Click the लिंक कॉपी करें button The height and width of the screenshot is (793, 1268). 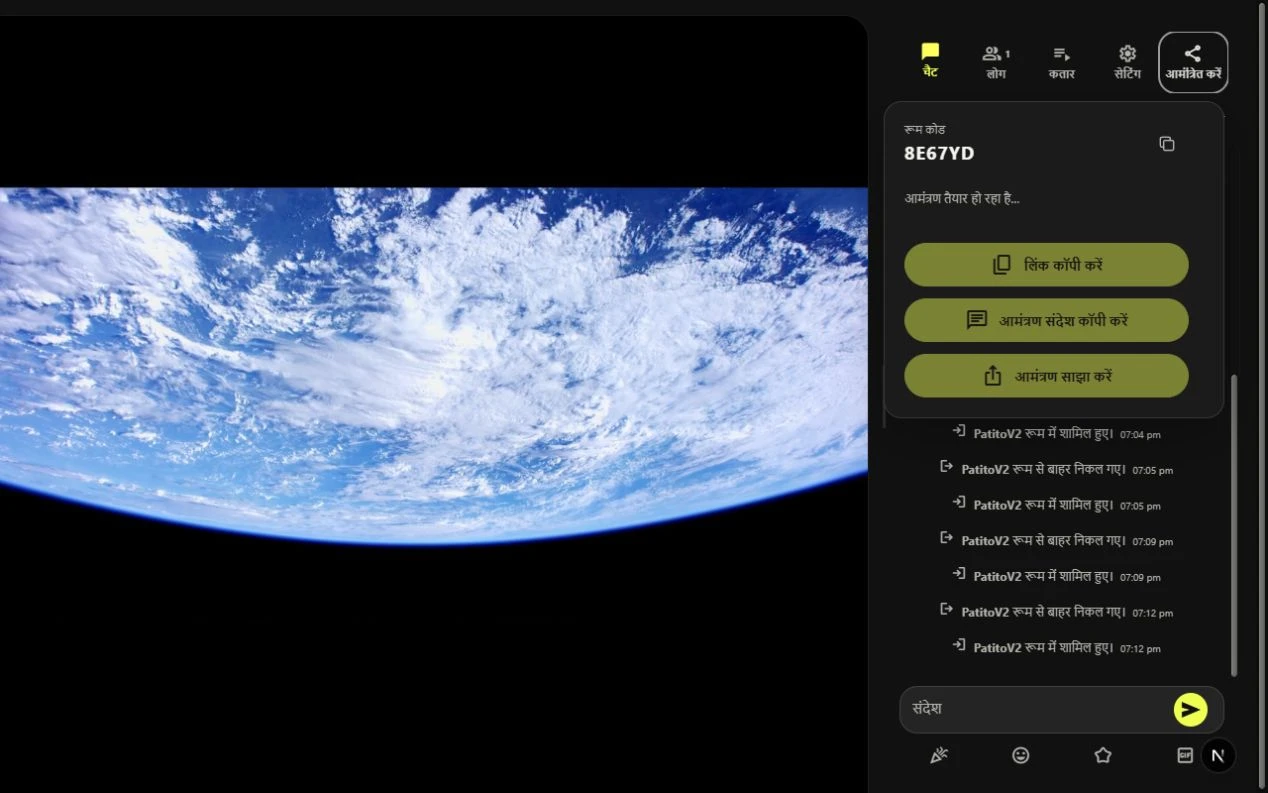[x=1046, y=265]
